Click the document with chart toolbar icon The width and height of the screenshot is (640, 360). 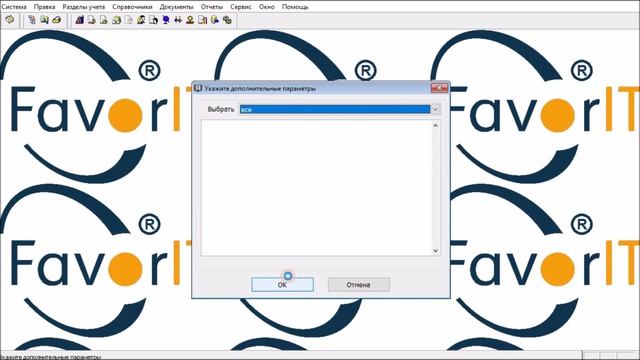coord(202,20)
